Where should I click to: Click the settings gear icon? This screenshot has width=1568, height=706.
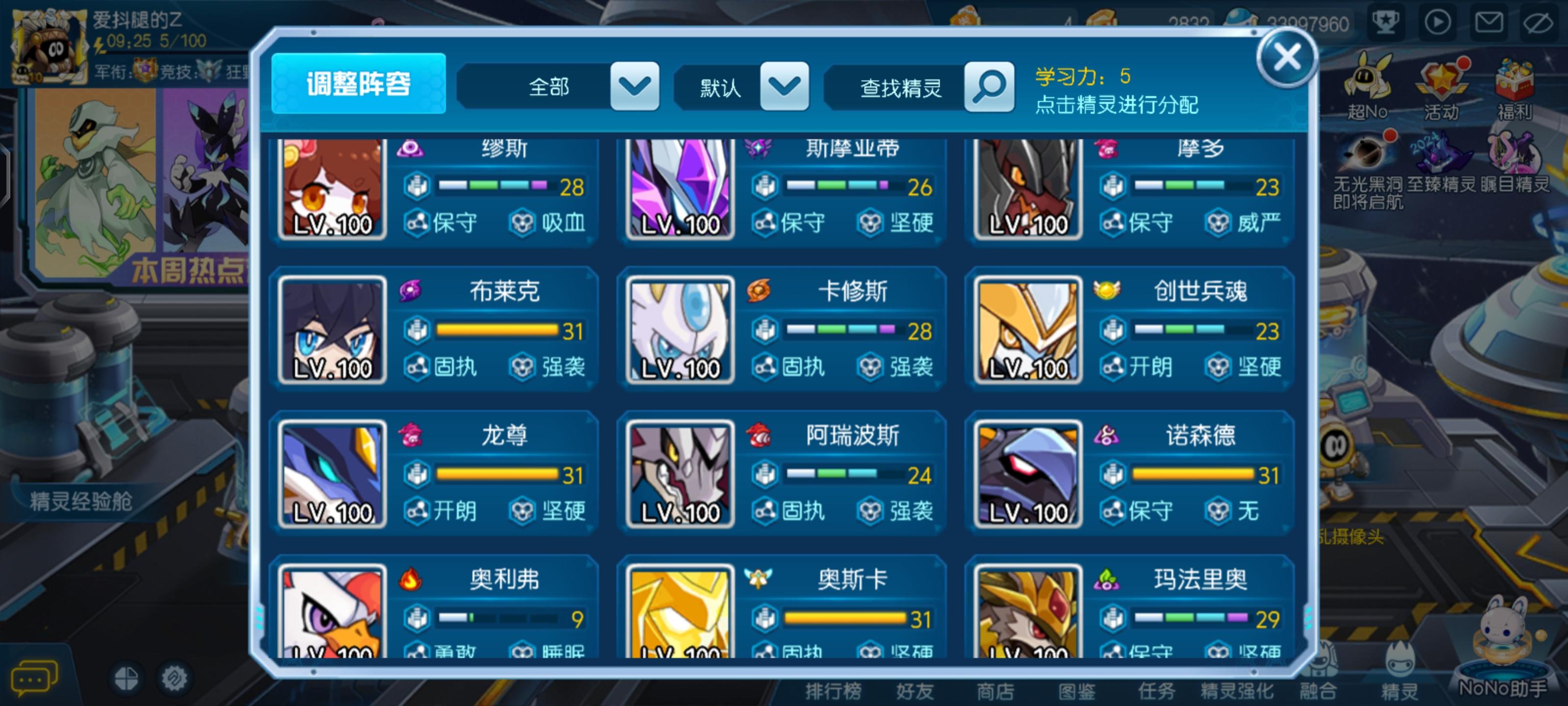click(174, 678)
